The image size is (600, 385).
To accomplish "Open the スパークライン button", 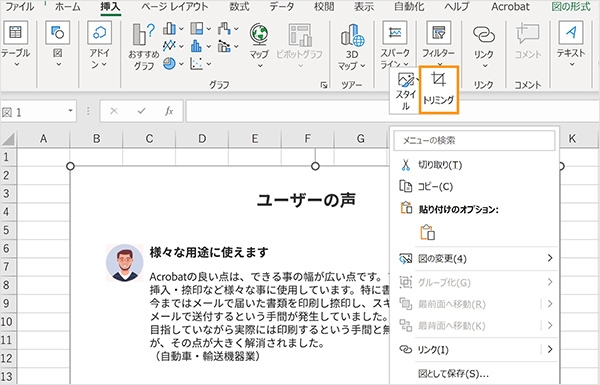I will 395,44.
